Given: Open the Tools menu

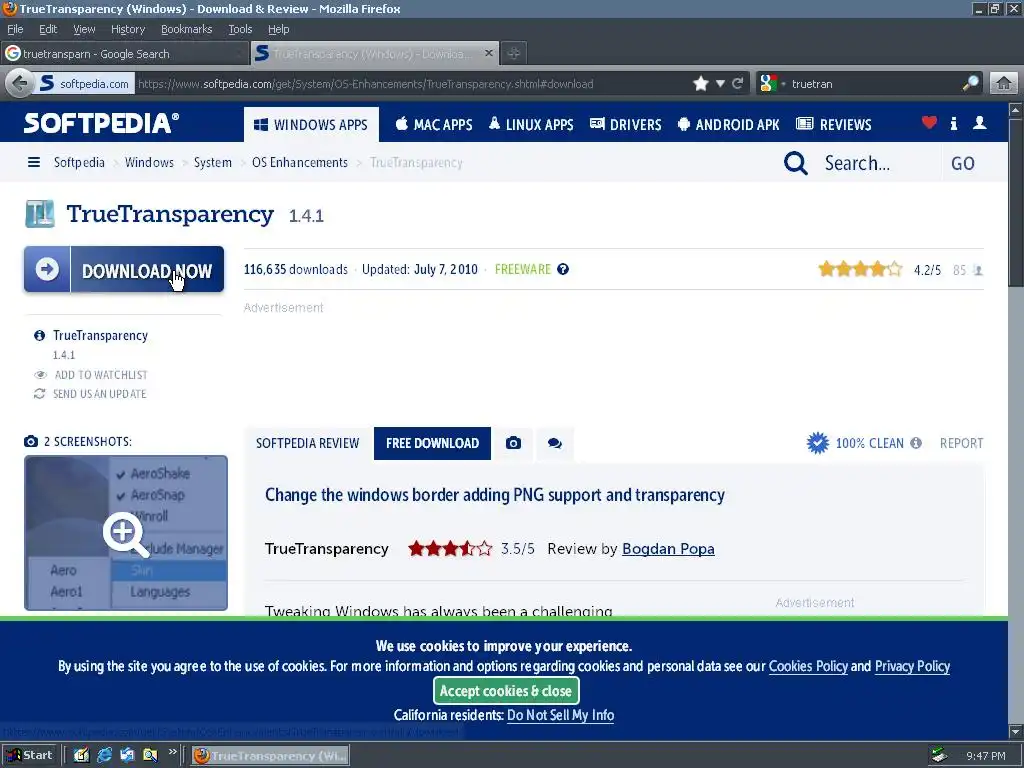Looking at the screenshot, I should [x=240, y=29].
